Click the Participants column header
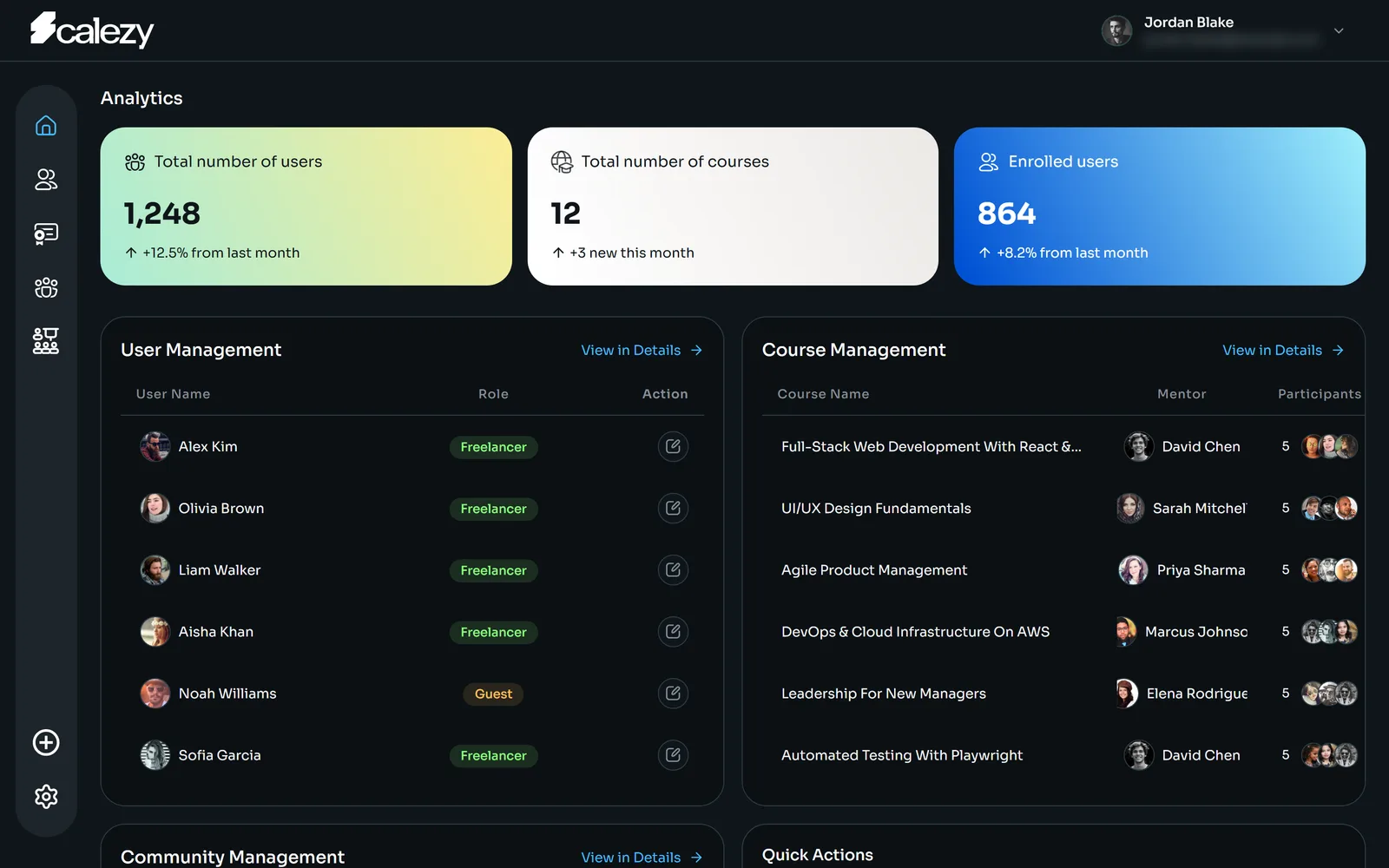 pyautogui.click(x=1319, y=393)
